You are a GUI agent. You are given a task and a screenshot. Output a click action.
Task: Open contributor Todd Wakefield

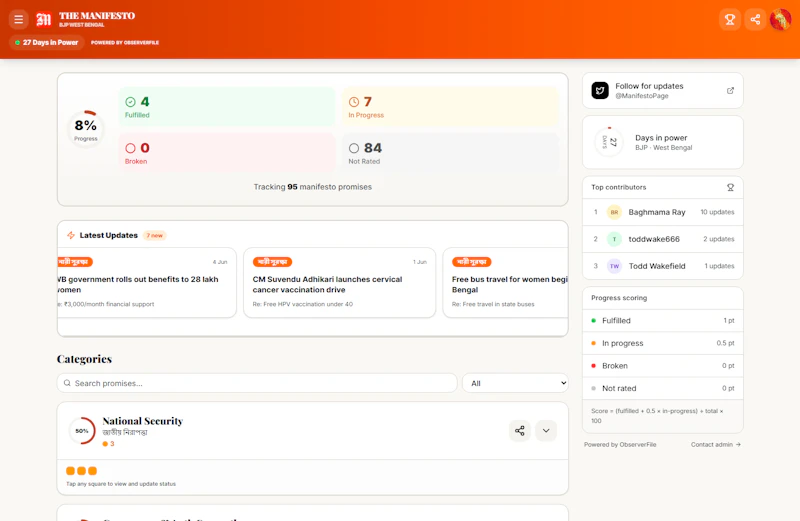tap(663, 266)
